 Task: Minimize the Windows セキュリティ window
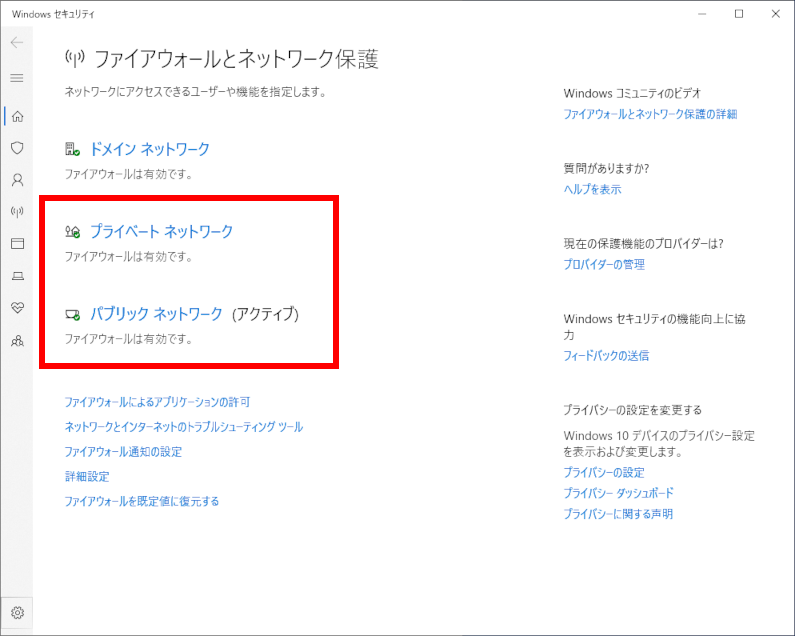[702, 14]
